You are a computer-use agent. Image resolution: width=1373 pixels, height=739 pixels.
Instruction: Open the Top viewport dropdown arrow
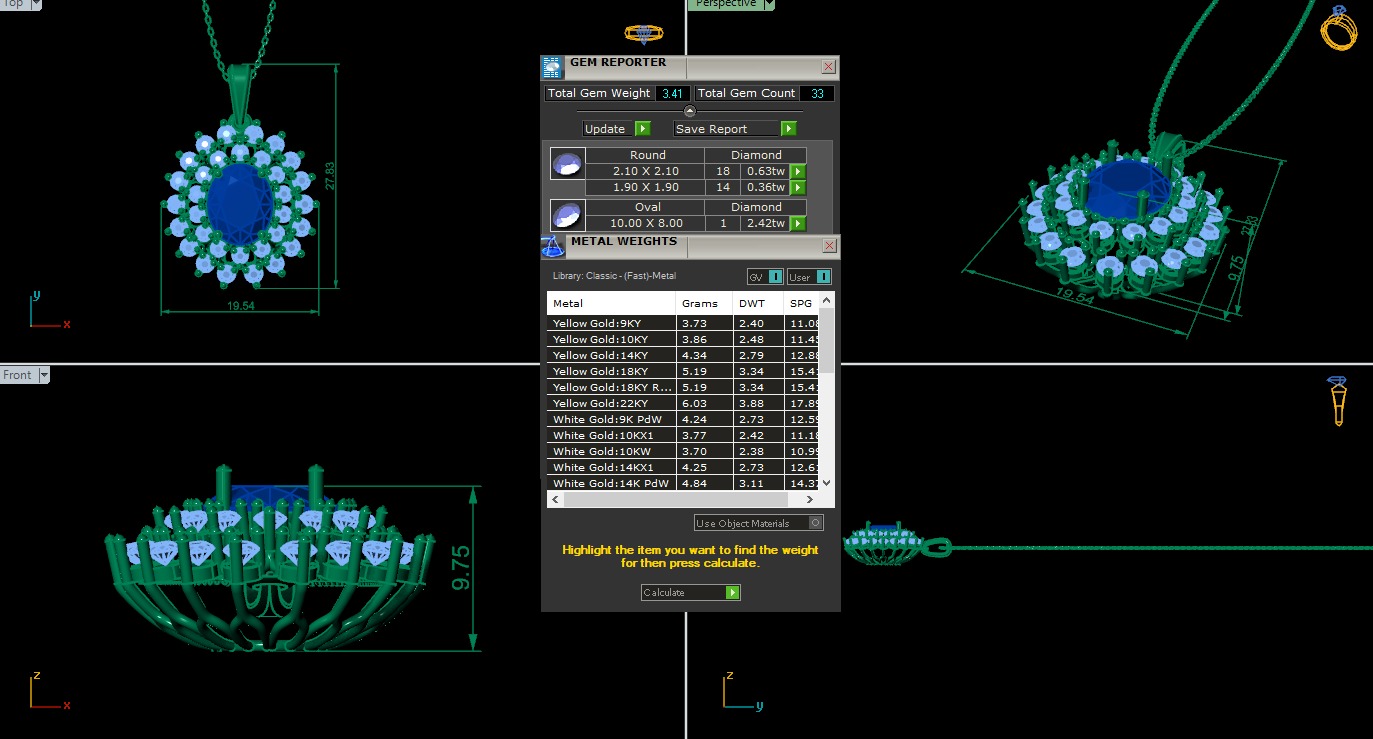pos(36,4)
